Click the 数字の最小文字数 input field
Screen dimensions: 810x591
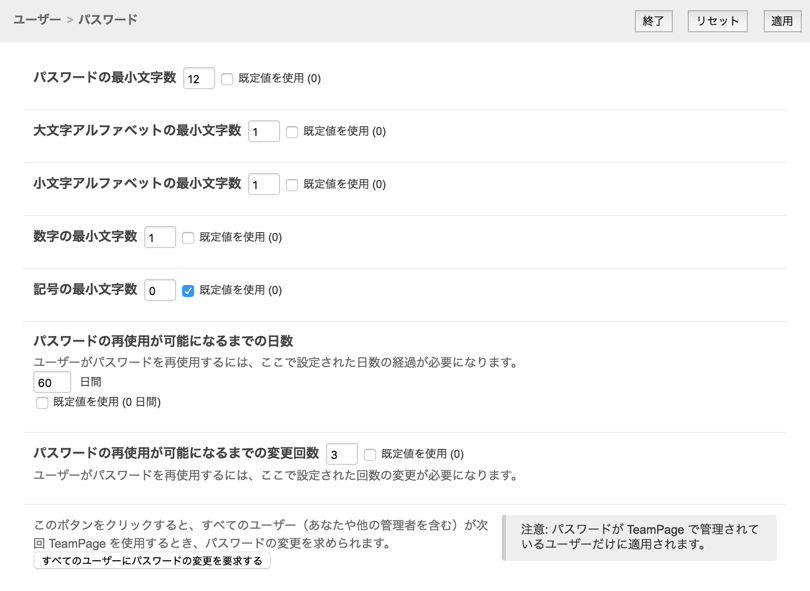160,237
